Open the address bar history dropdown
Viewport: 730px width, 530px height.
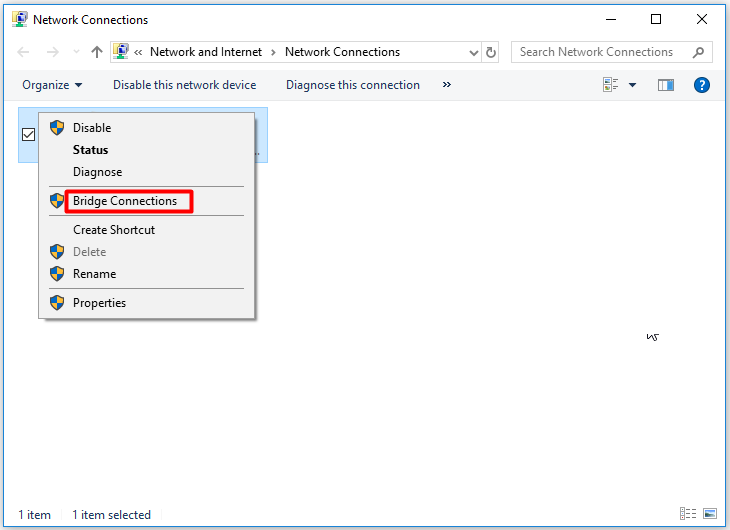tap(473, 53)
